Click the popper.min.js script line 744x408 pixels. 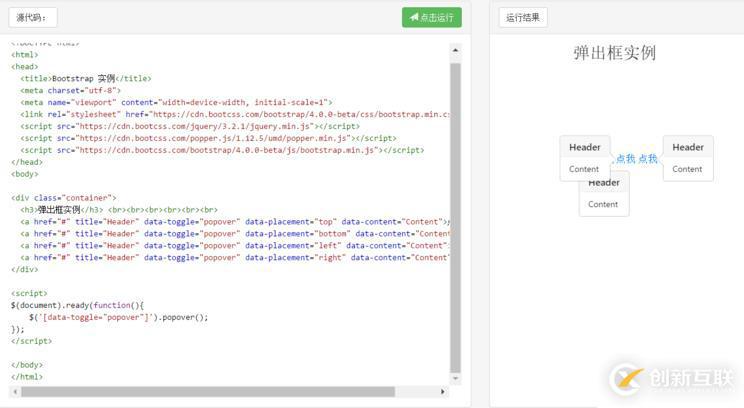(209, 138)
